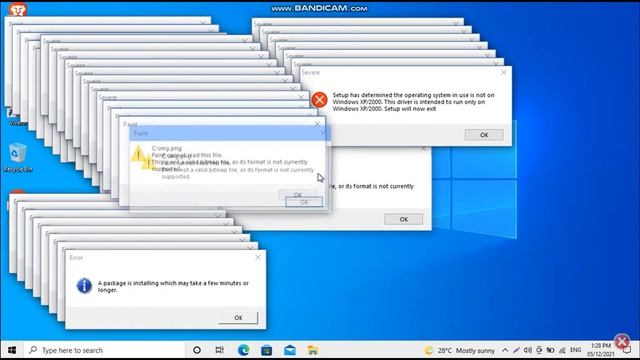
Task: Close the package installing Error dialog
Action: [258, 257]
